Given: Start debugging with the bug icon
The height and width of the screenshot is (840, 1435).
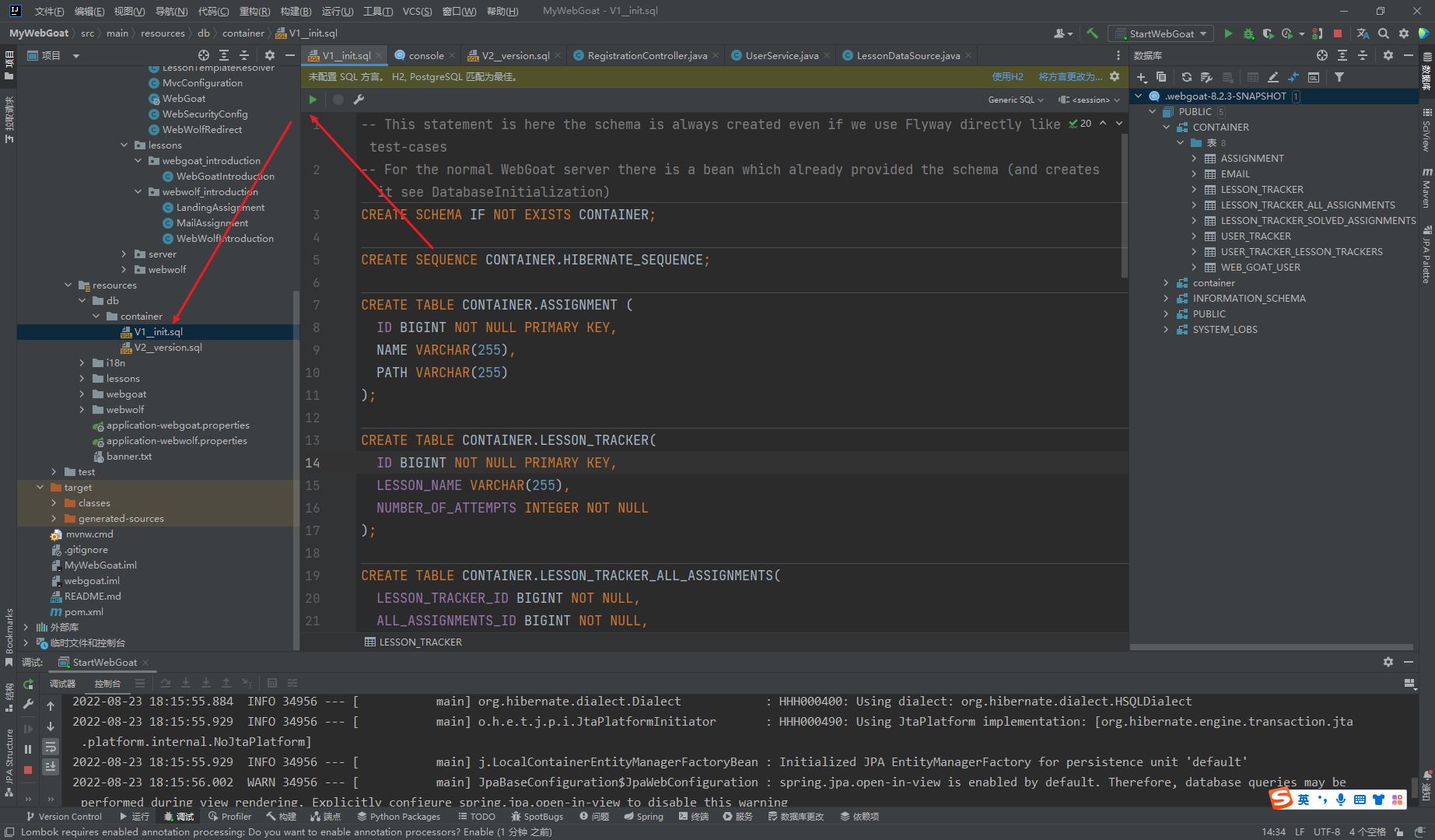Looking at the screenshot, I should click(1248, 33).
